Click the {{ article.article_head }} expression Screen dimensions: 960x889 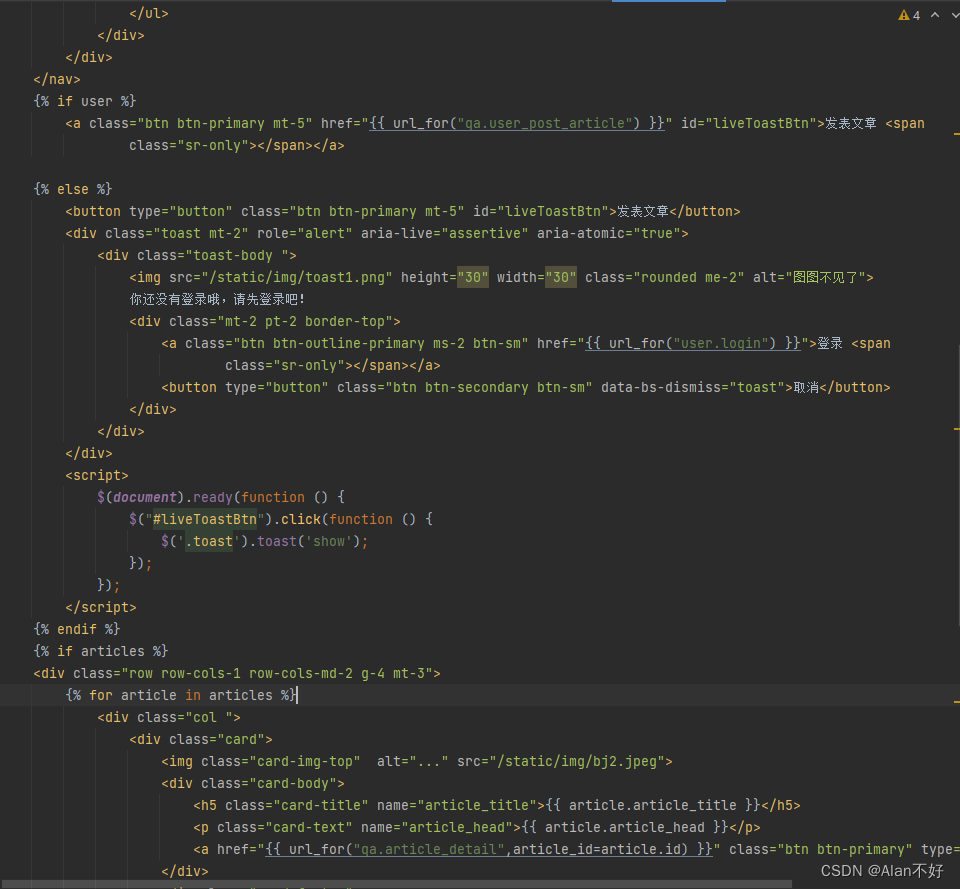coord(625,827)
